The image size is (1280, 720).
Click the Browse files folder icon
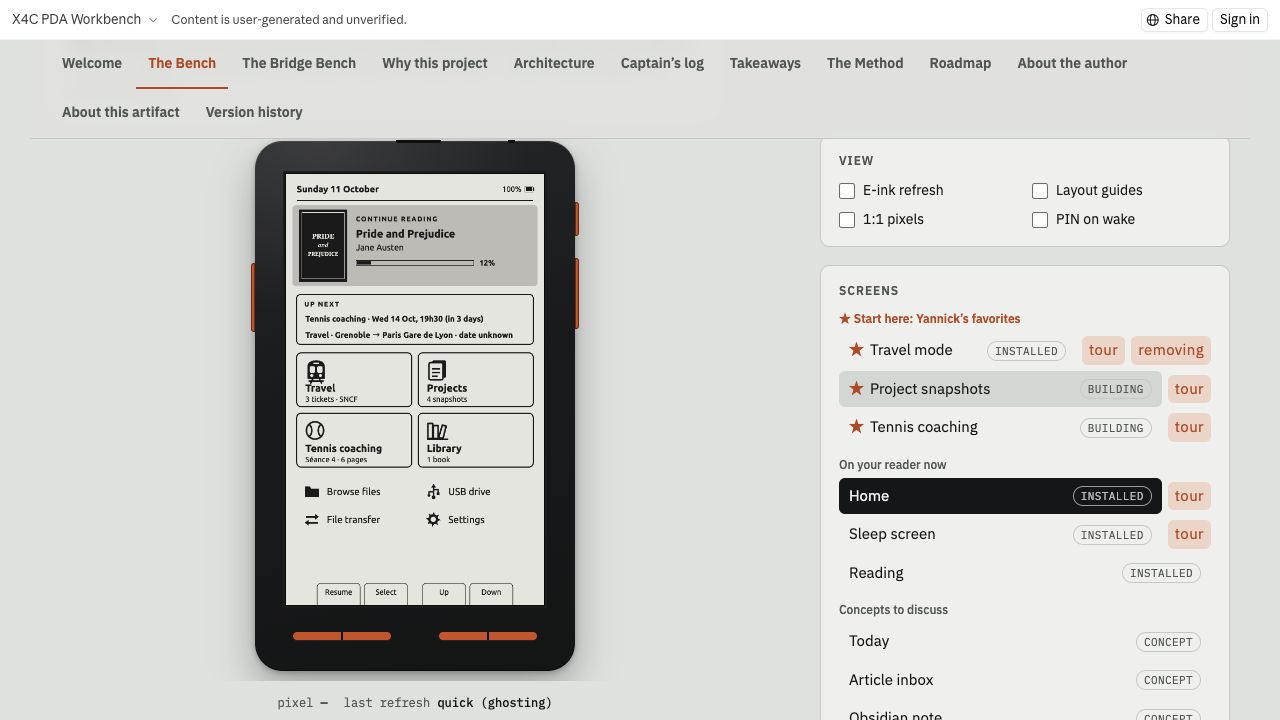tap(312, 492)
